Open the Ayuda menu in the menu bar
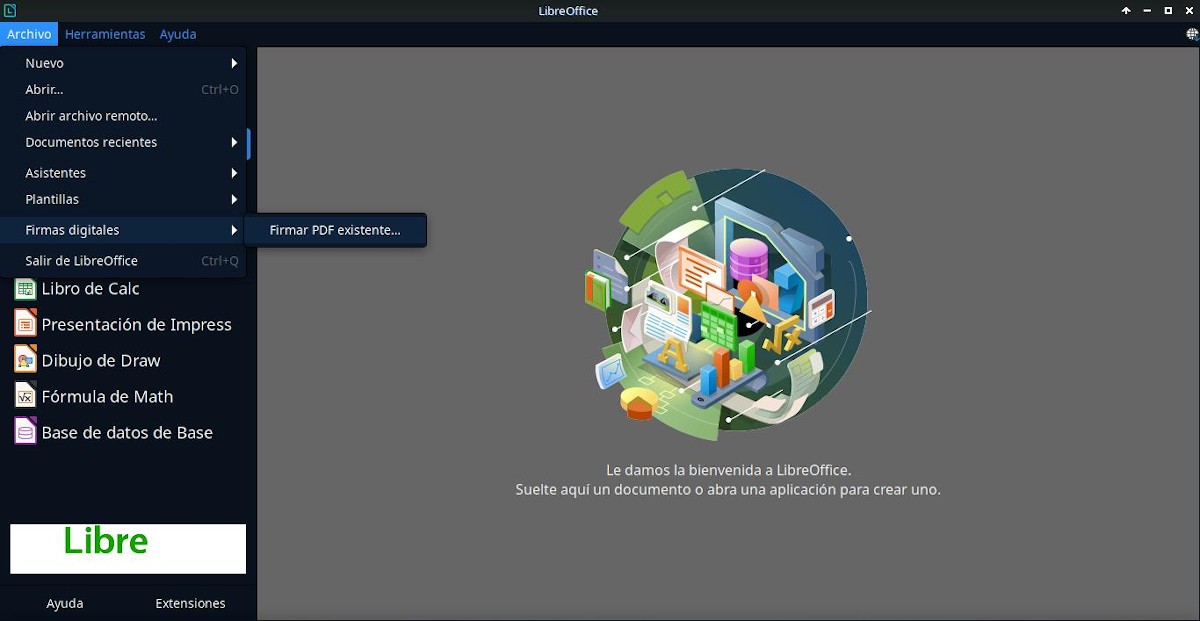Screen dimensions: 1200x621 tap(178, 34)
